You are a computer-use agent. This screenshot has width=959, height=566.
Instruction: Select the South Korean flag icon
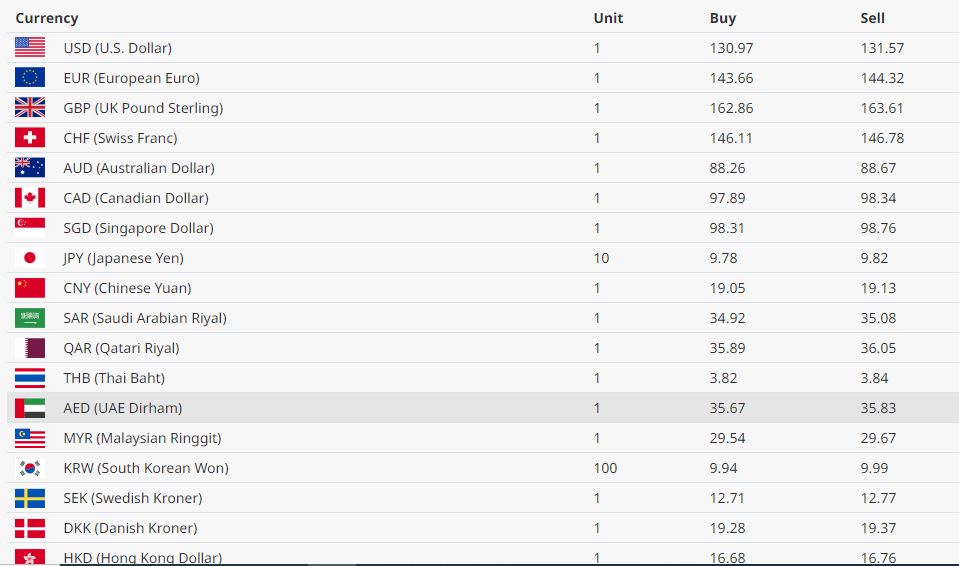[30, 467]
